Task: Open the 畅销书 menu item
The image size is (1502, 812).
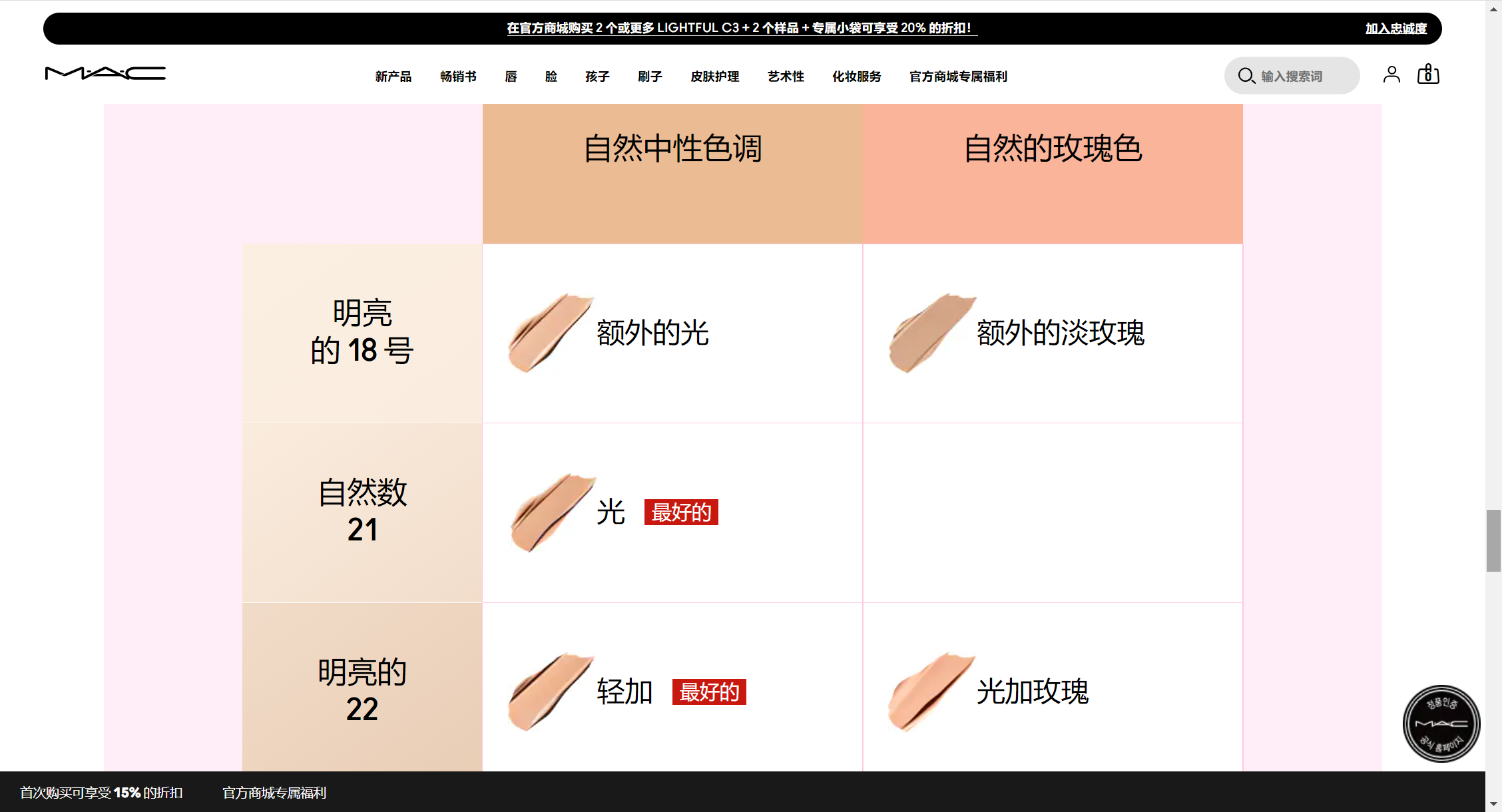Action: coord(458,77)
